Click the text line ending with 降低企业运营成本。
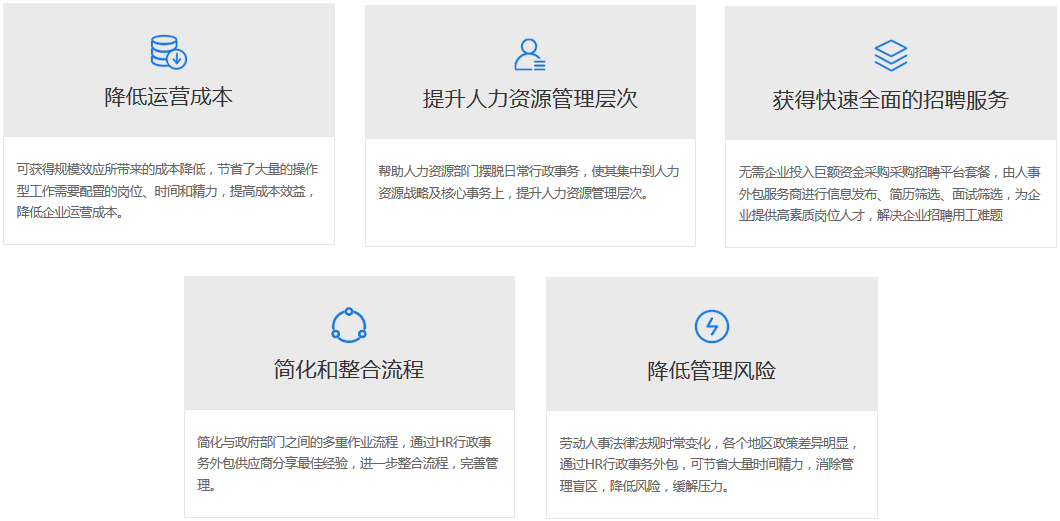Image resolution: width=1060 pixels, height=521 pixels. pos(71,212)
